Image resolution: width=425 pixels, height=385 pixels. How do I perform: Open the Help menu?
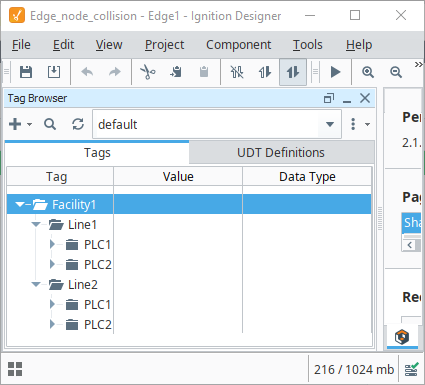click(359, 45)
